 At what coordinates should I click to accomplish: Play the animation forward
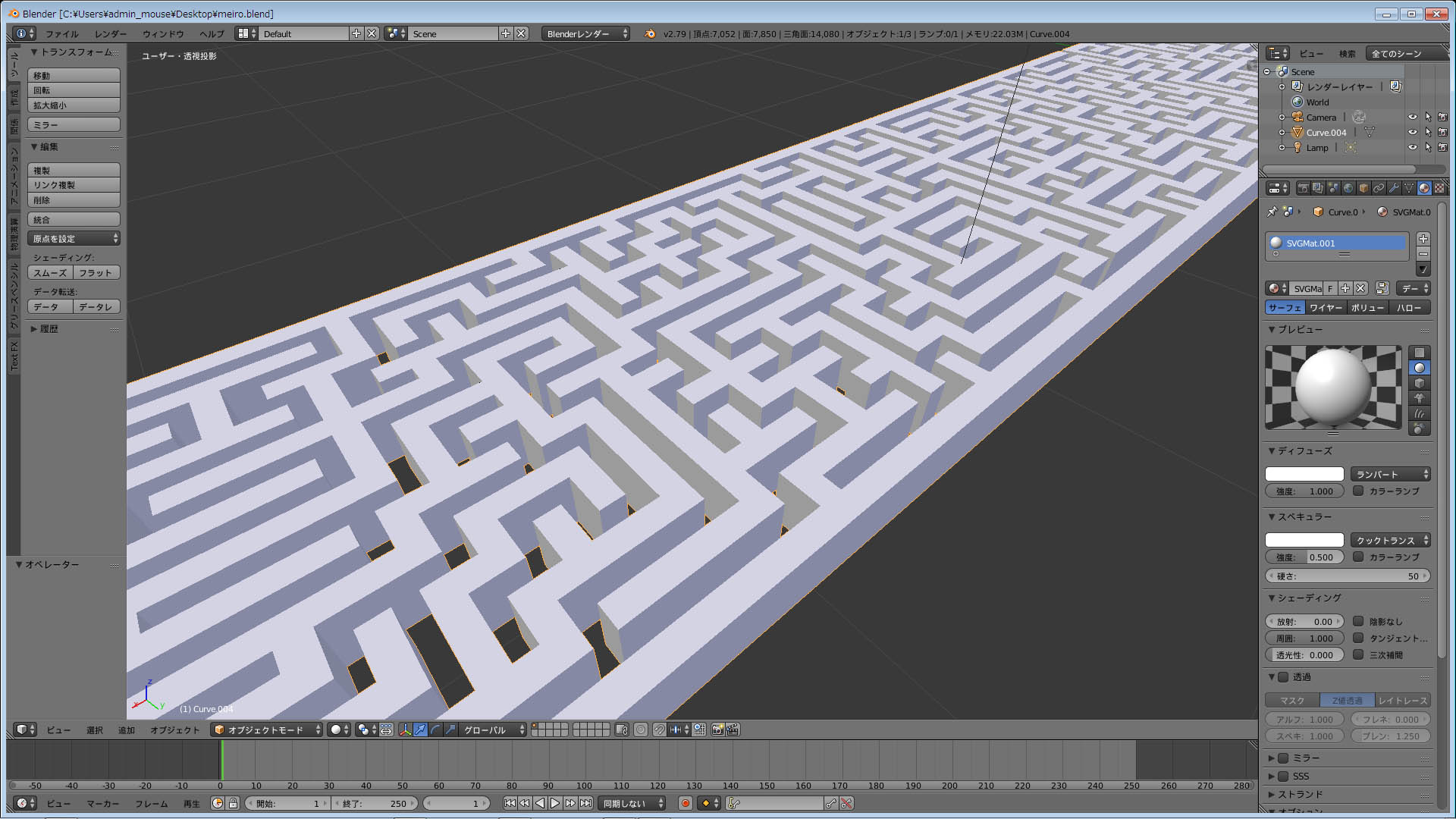(555, 803)
